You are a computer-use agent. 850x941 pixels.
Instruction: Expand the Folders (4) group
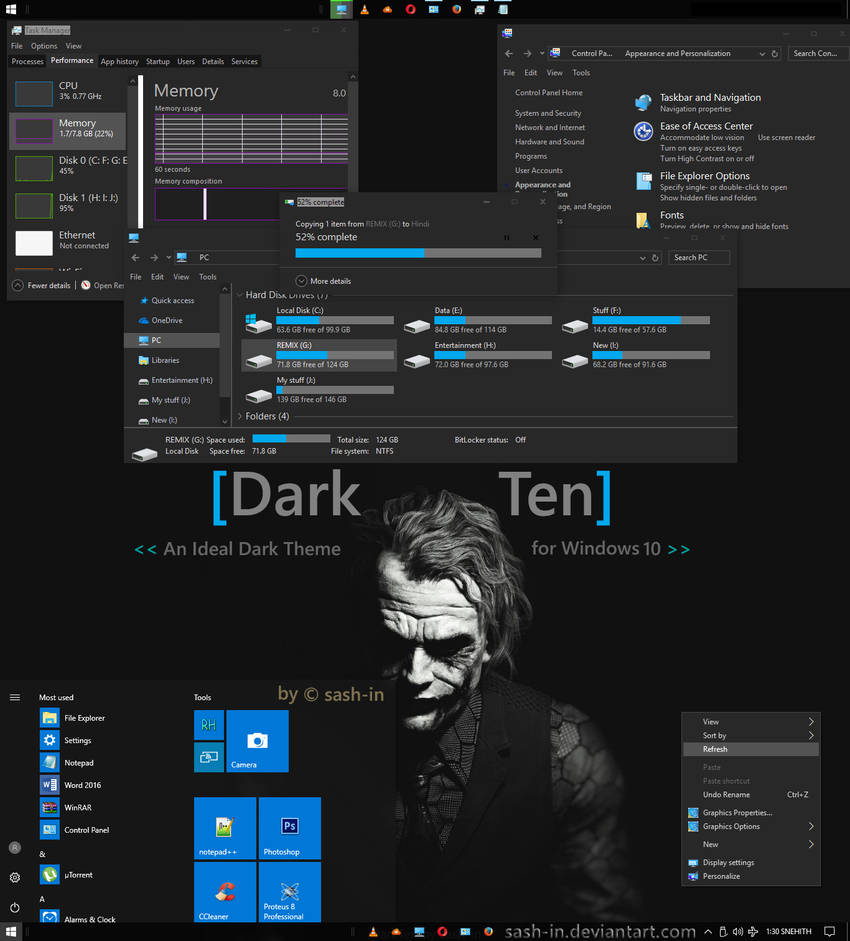tap(240, 416)
